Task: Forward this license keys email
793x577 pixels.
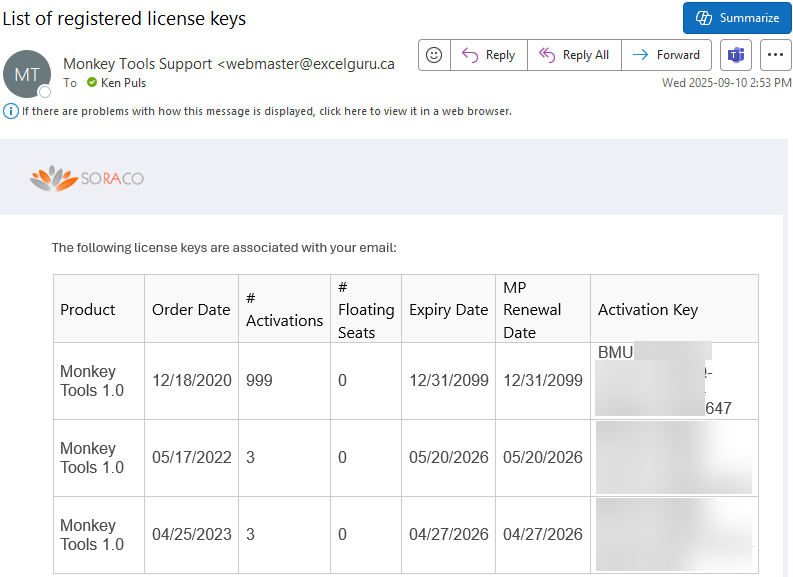Action: pyautogui.click(x=667, y=55)
